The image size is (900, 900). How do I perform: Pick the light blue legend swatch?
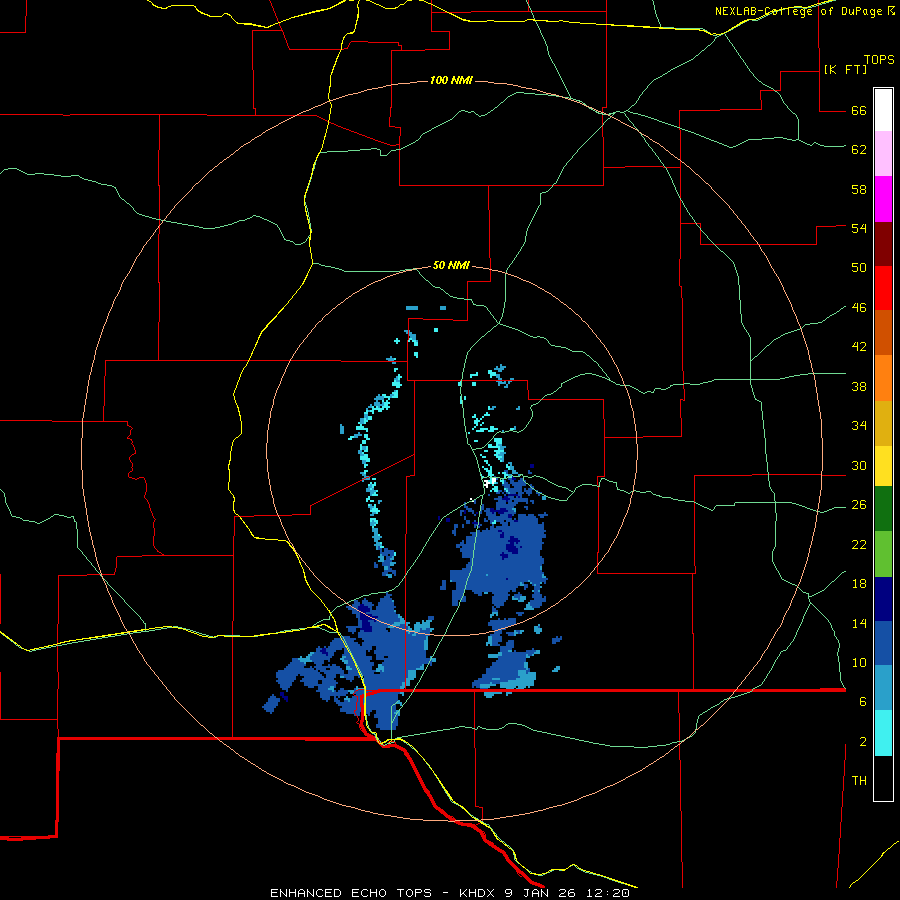[x=883, y=687]
